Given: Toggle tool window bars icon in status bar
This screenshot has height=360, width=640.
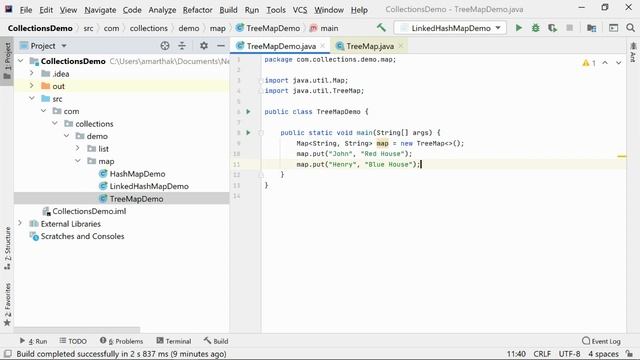Looking at the screenshot, I should (x=8, y=354).
